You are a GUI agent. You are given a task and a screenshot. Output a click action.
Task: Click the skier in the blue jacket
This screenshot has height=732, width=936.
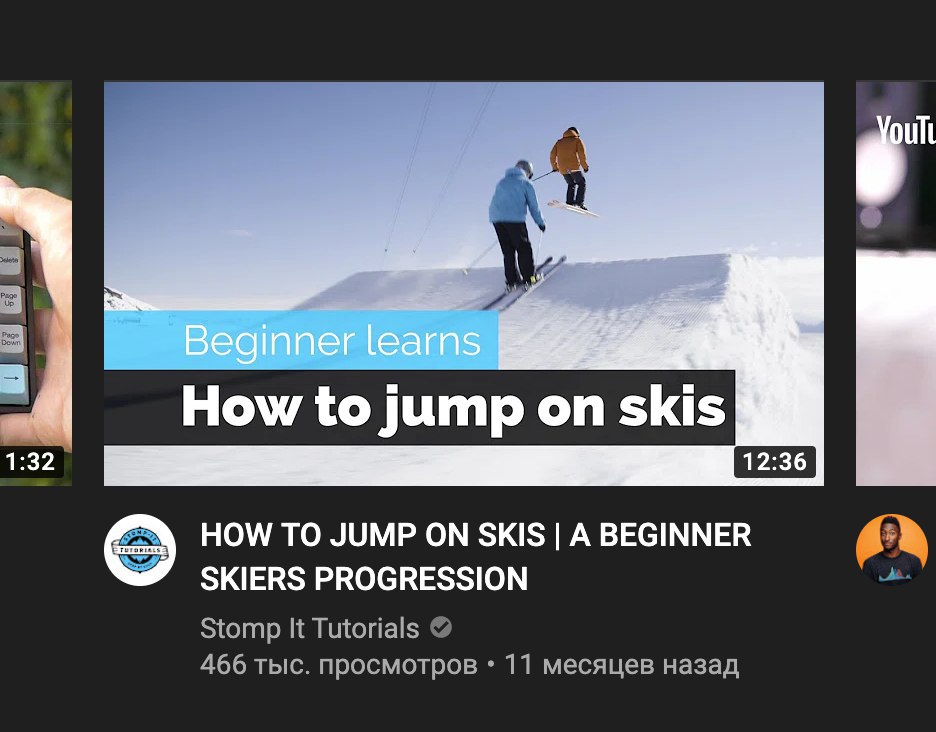[517, 224]
